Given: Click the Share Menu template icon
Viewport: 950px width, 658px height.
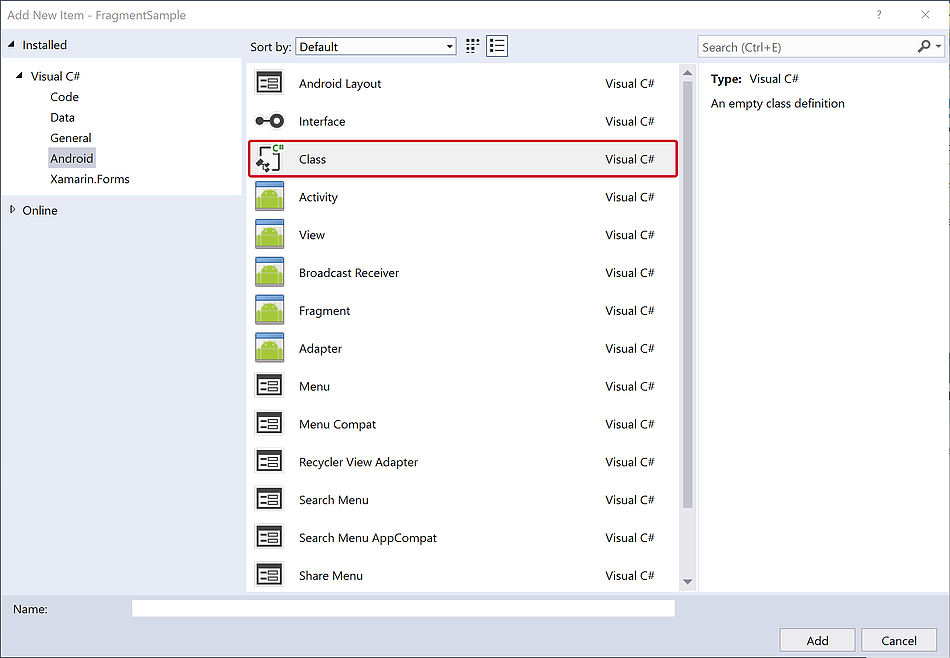Looking at the screenshot, I should click(x=269, y=575).
